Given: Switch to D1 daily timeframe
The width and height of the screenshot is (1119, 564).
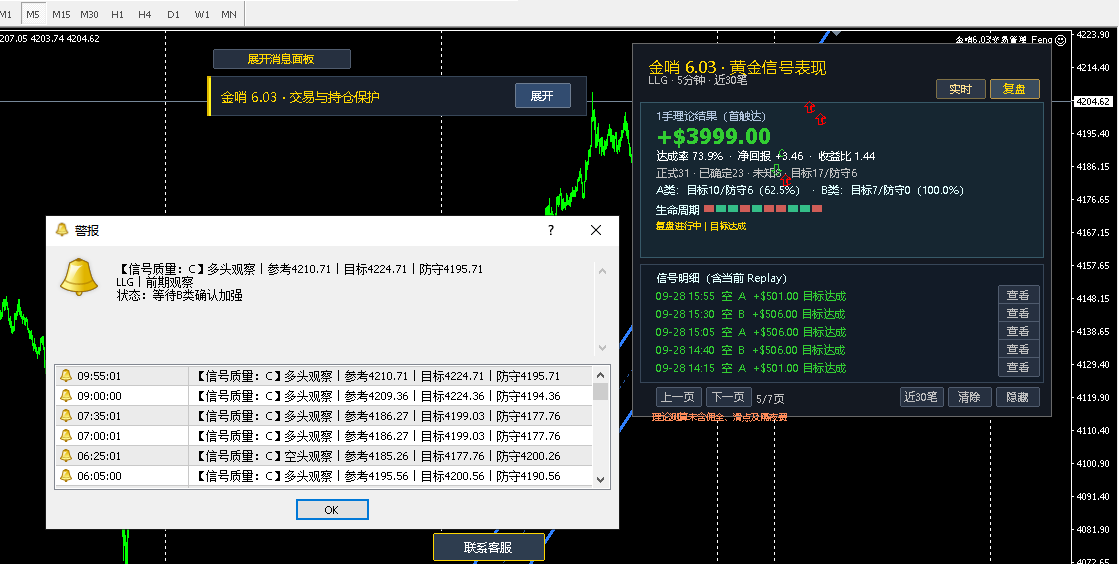Looking at the screenshot, I should (173, 14).
